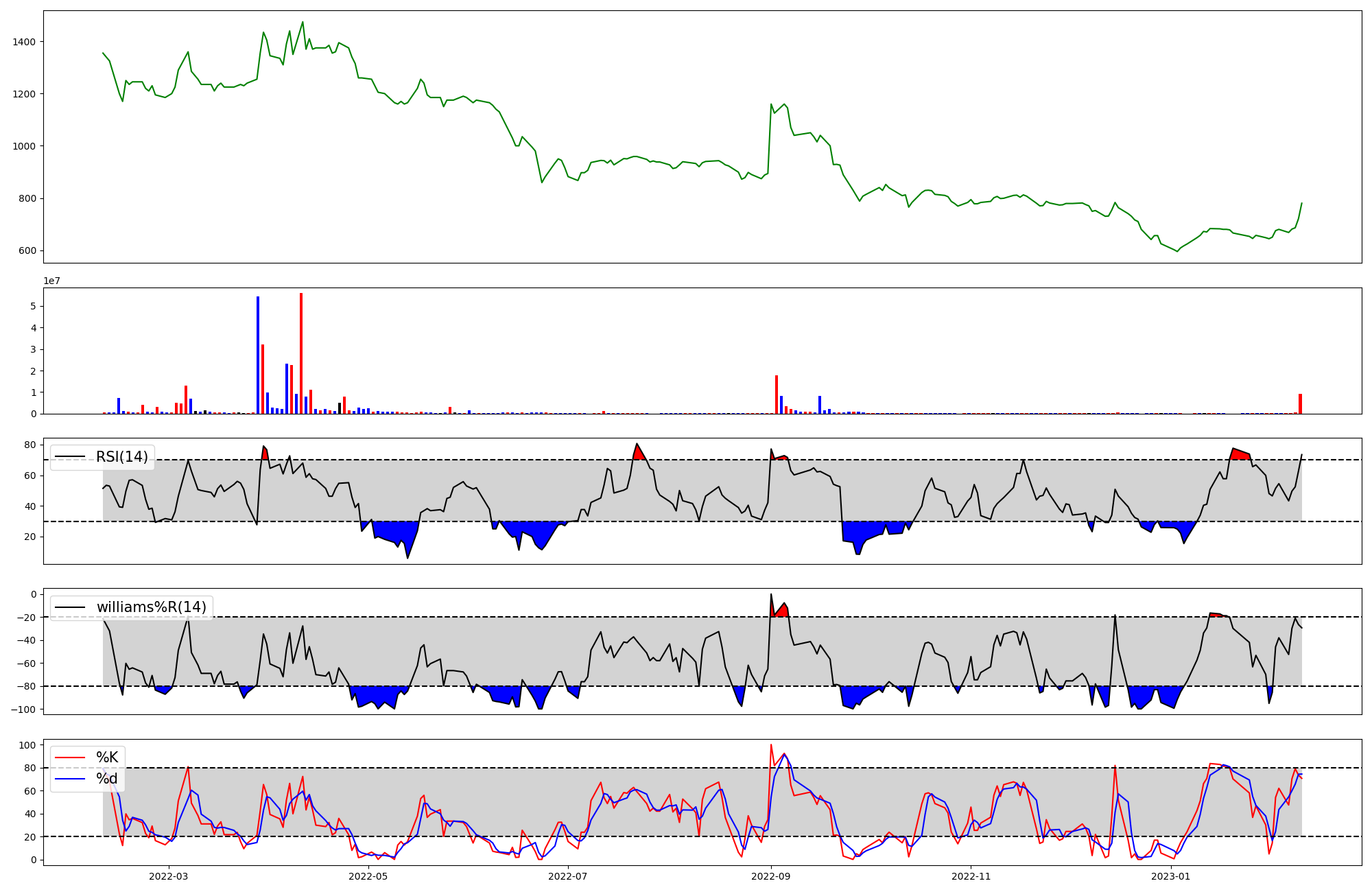Click the williams%R(14) legend entry
Image resolution: width=1372 pixels, height=892 pixels.
(151, 607)
